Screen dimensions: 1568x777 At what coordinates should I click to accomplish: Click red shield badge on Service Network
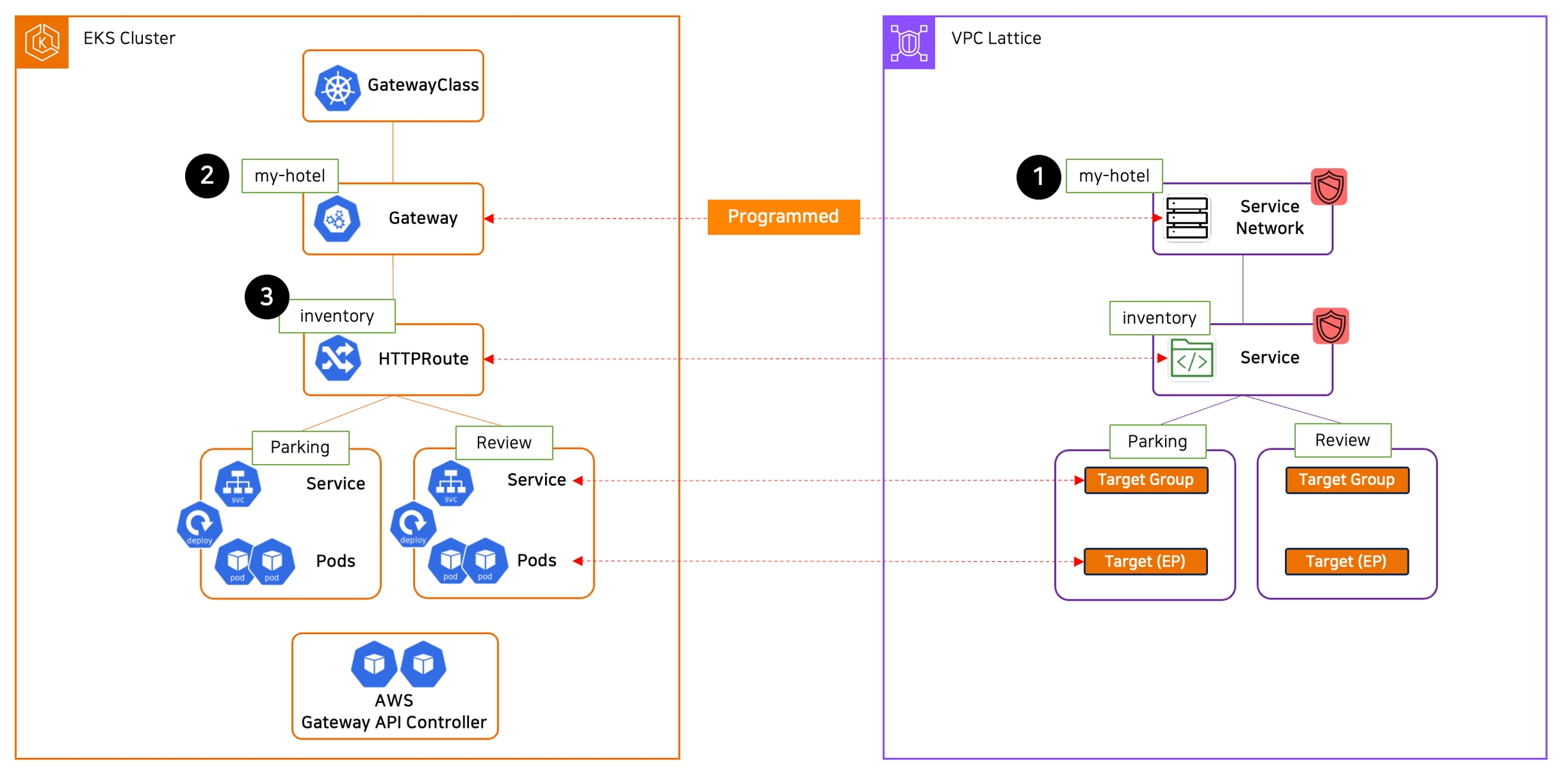(1328, 187)
